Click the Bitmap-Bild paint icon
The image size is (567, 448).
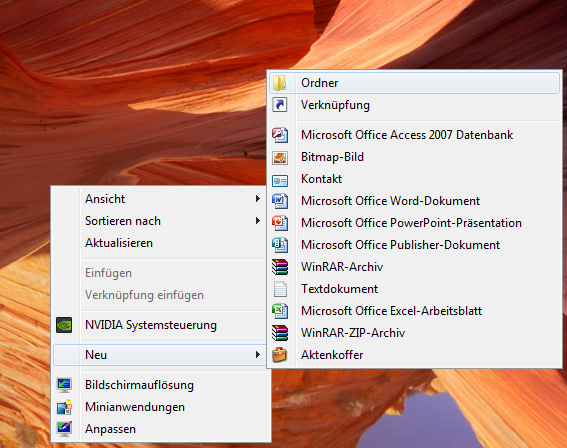280,157
